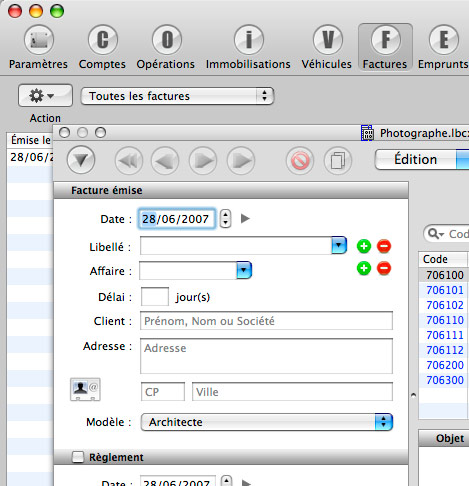Image resolution: width=469 pixels, height=486 pixels.
Task: Click red minus button on Libellé row
Action: point(384,246)
